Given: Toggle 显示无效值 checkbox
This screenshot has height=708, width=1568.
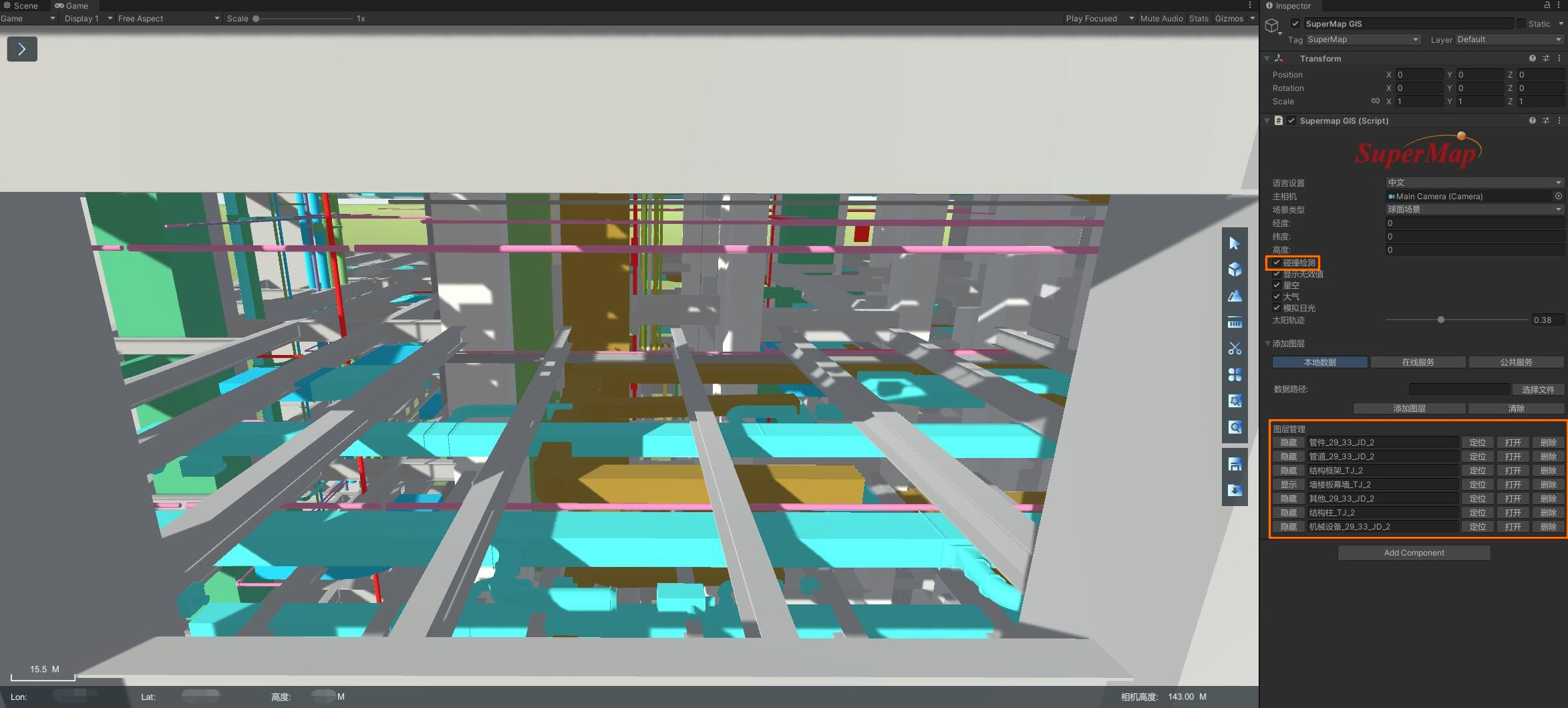Looking at the screenshot, I should pyautogui.click(x=1277, y=274).
